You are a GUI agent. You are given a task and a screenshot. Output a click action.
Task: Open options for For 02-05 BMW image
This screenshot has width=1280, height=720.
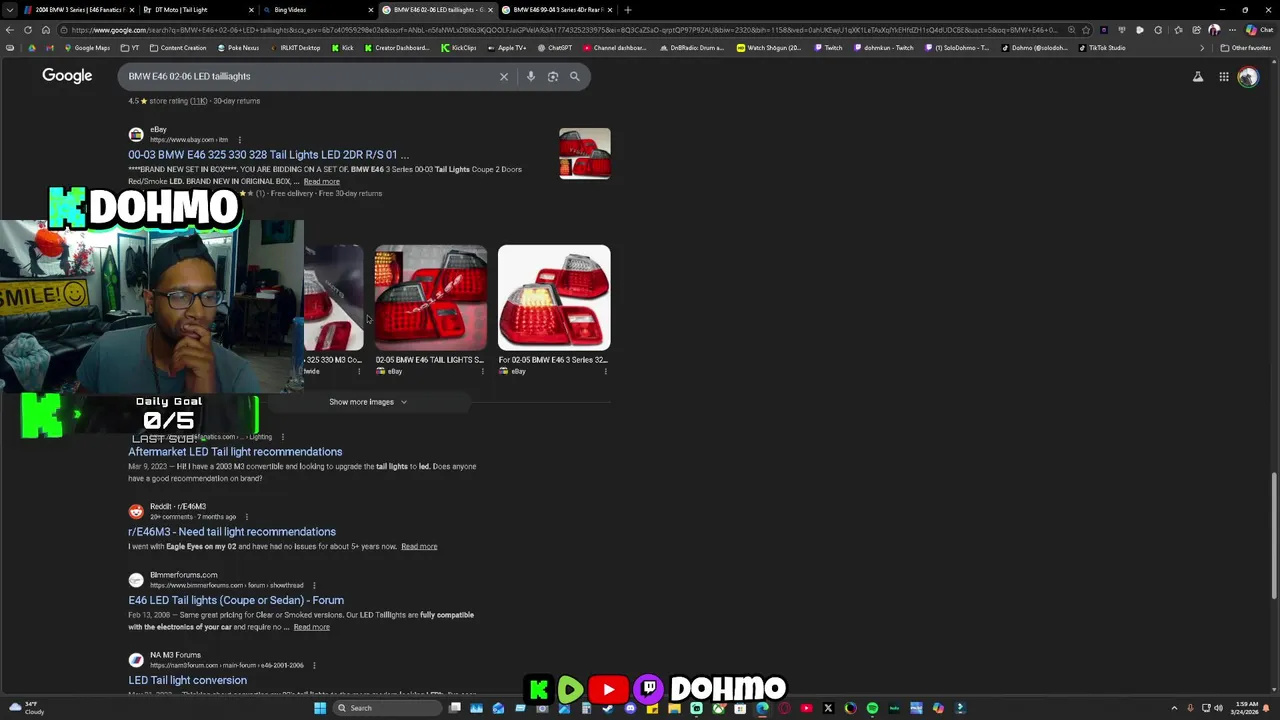(x=605, y=372)
